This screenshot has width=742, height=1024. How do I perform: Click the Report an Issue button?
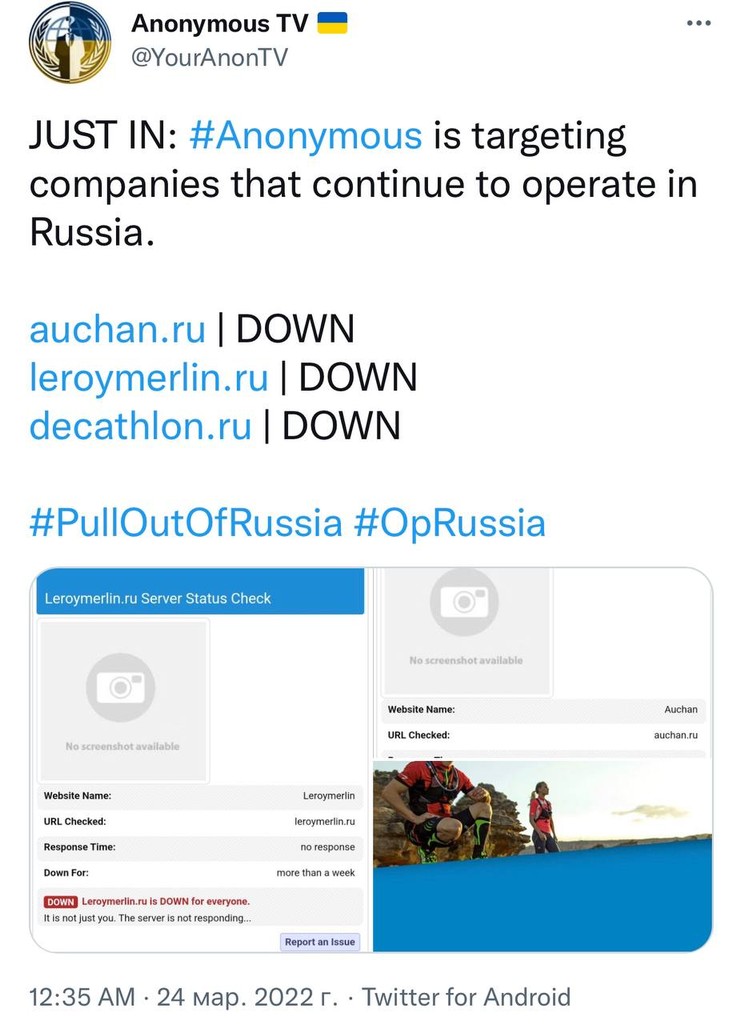click(x=319, y=942)
